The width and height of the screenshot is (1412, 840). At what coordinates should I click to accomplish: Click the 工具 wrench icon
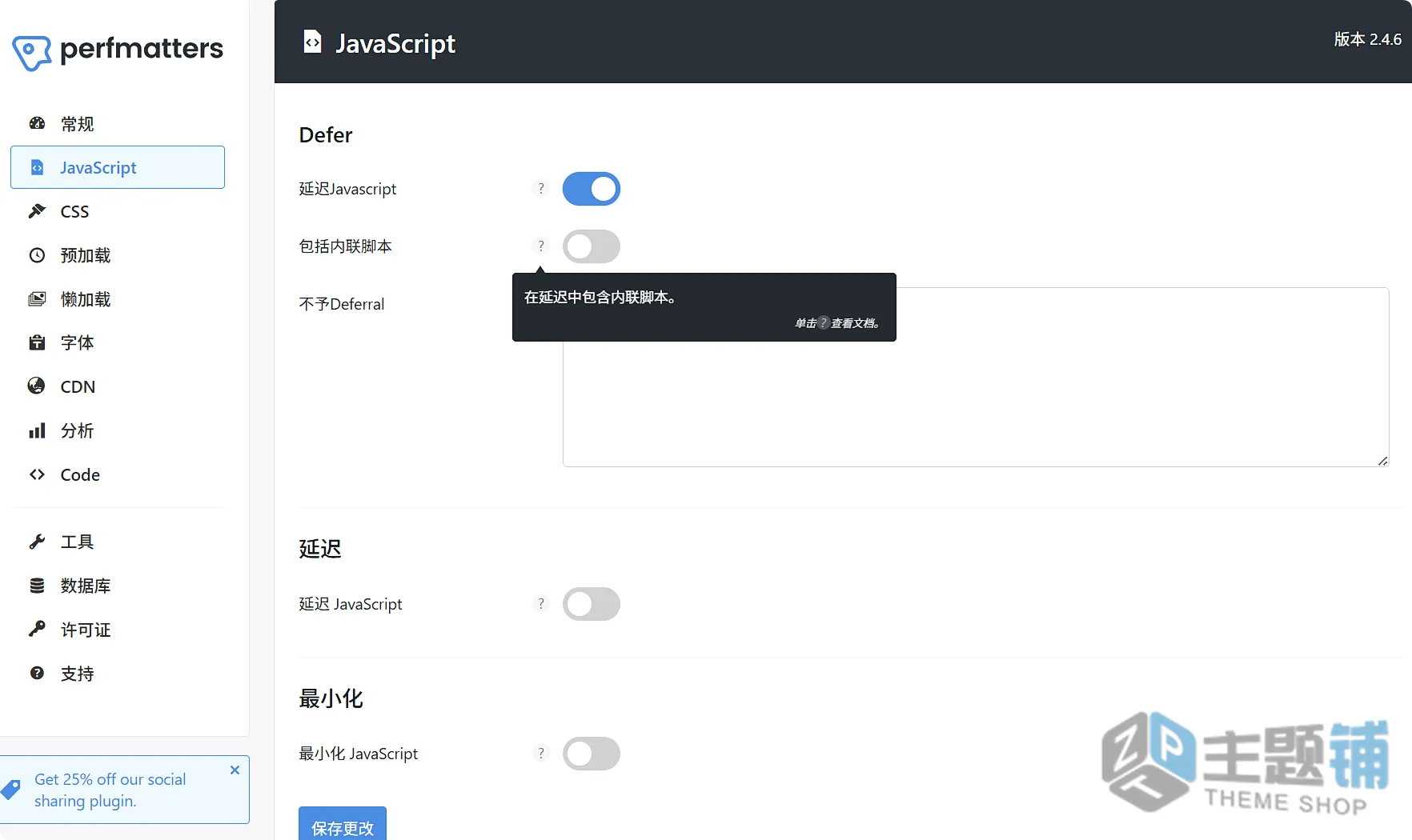pyautogui.click(x=37, y=542)
